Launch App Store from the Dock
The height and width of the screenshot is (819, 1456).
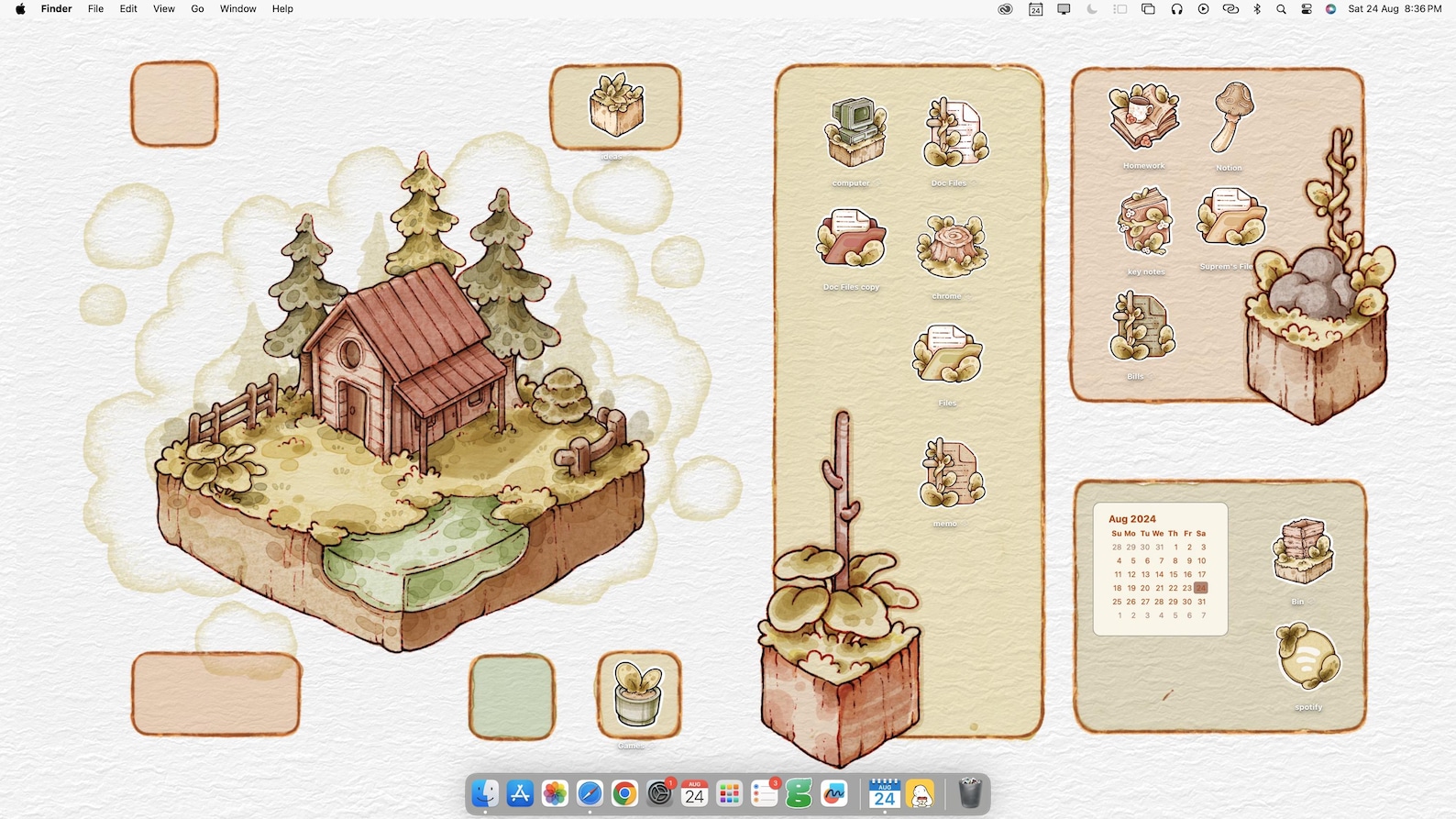(x=520, y=794)
